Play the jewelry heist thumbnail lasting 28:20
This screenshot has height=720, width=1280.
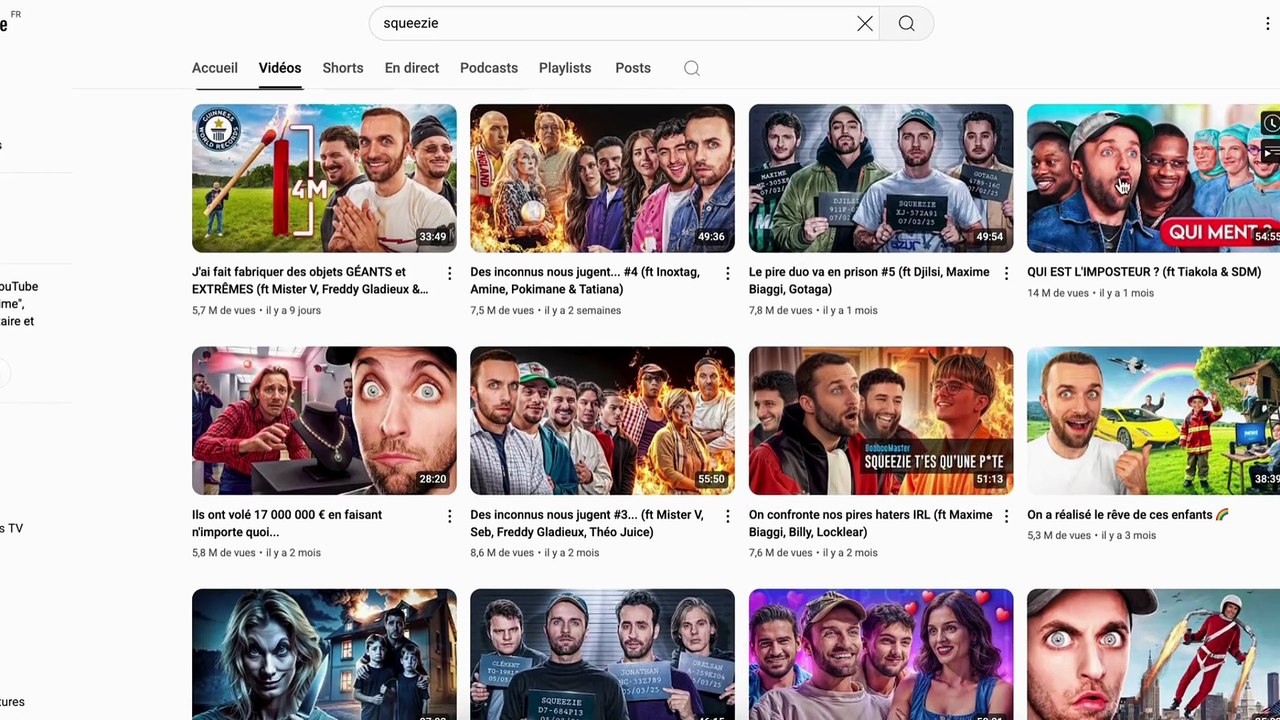(324, 421)
